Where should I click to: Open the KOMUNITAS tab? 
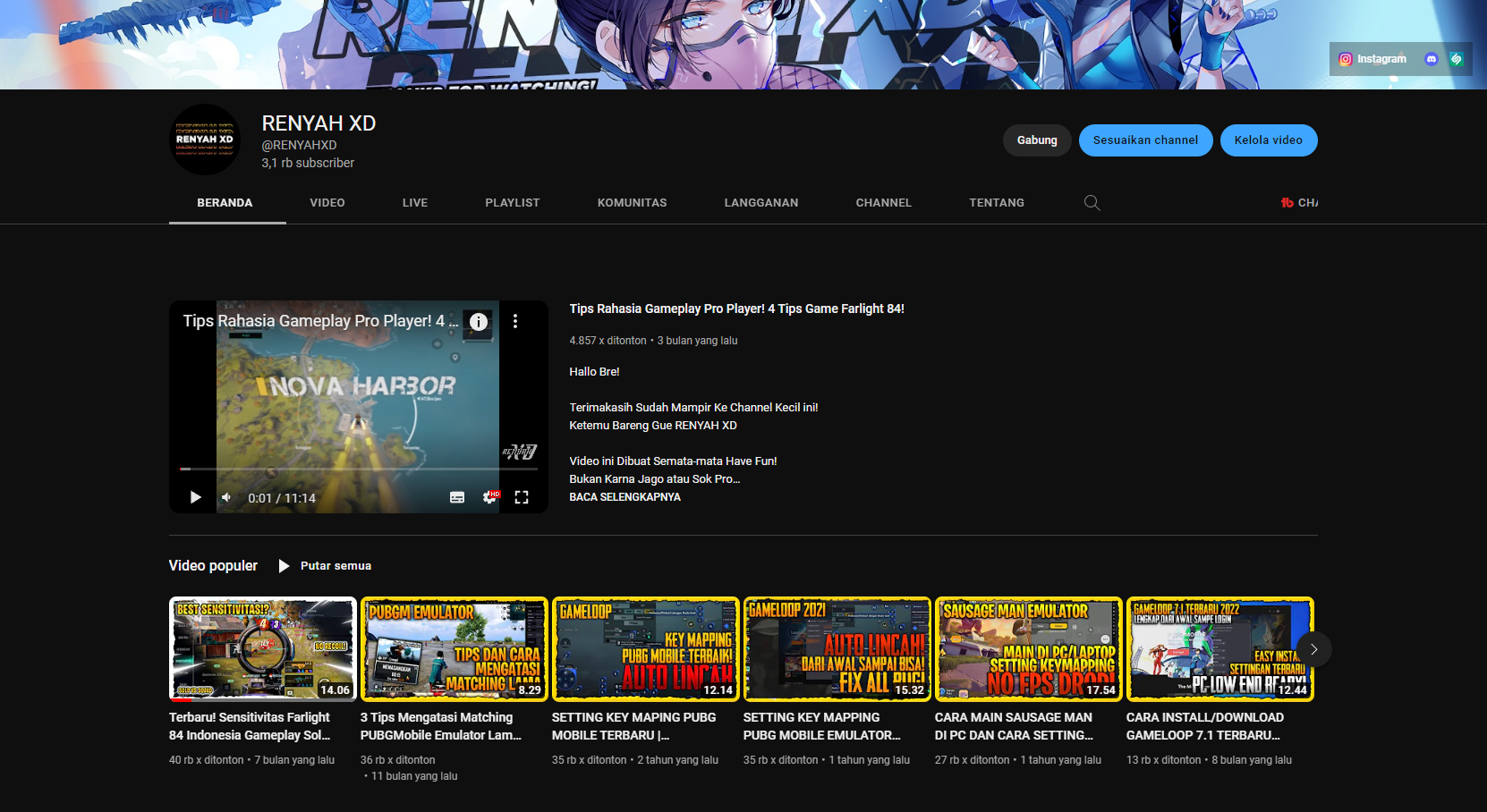click(633, 203)
